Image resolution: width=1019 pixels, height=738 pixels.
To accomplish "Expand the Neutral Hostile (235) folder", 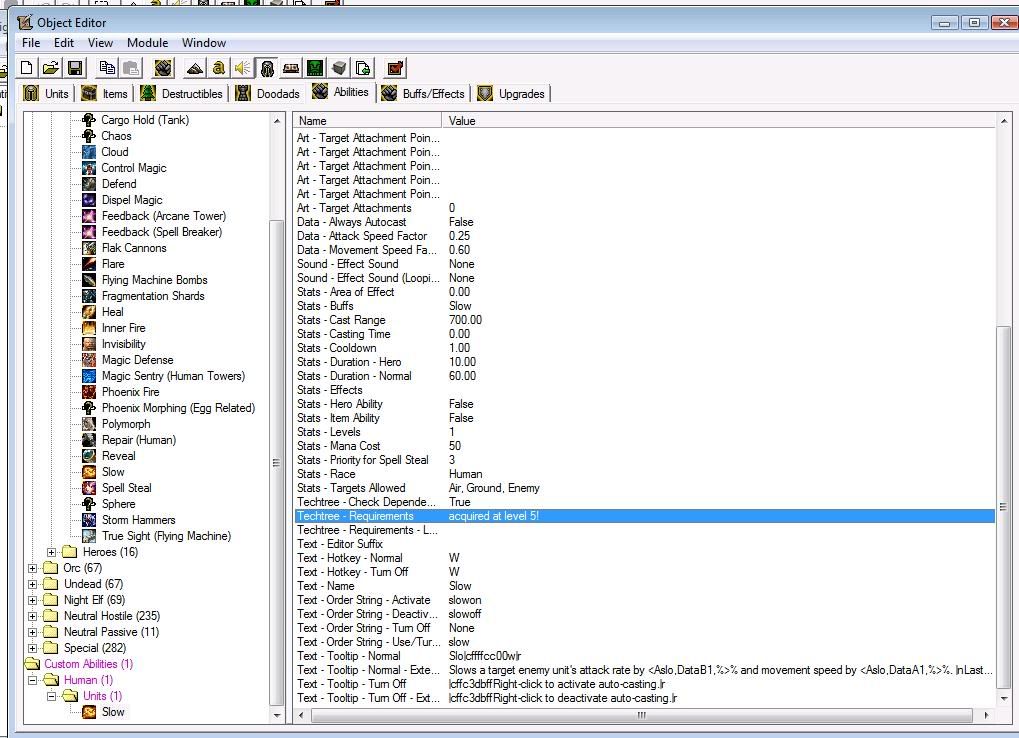I will click(x=32, y=617).
